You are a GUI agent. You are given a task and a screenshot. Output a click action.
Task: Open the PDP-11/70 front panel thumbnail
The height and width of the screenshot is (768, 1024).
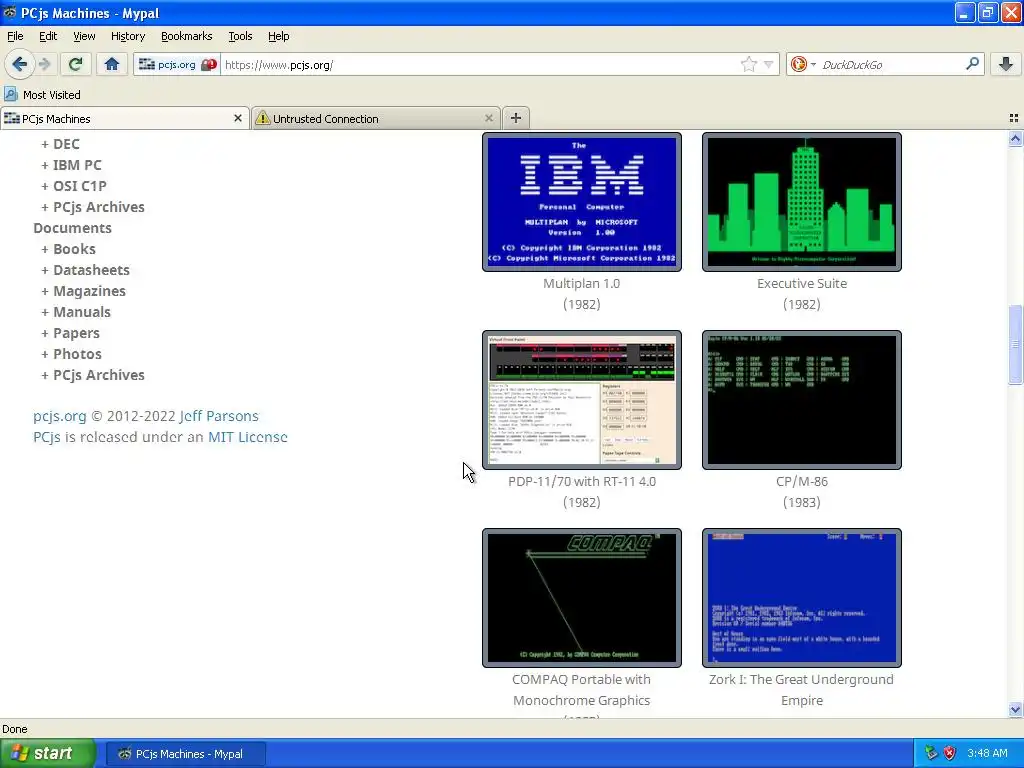582,400
